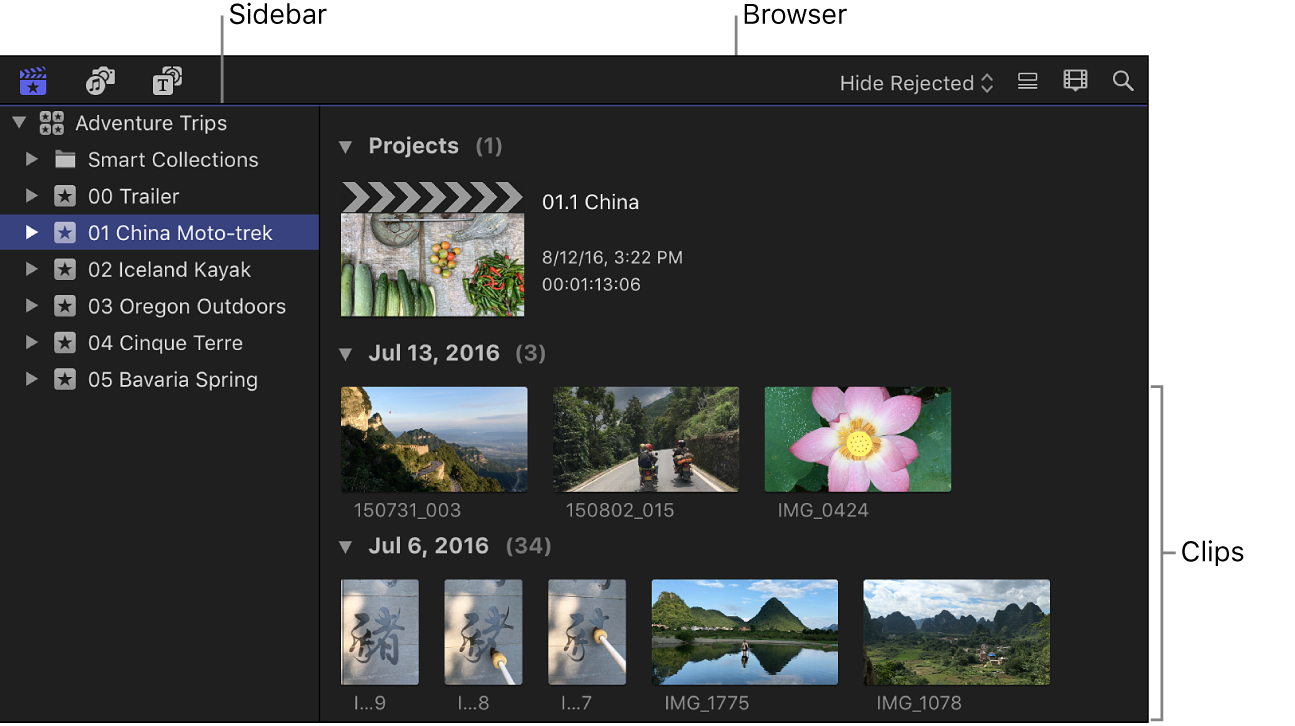Collapse the Projects section

pyautogui.click(x=345, y=146)
